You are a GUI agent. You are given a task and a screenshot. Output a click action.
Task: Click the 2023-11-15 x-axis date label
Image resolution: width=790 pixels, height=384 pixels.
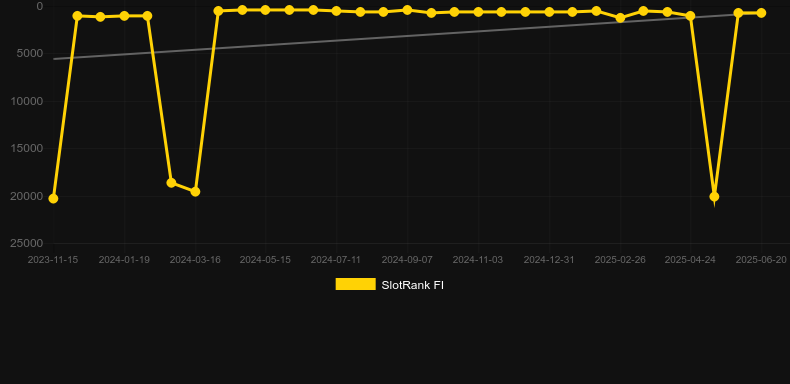[x=53, y=260]
